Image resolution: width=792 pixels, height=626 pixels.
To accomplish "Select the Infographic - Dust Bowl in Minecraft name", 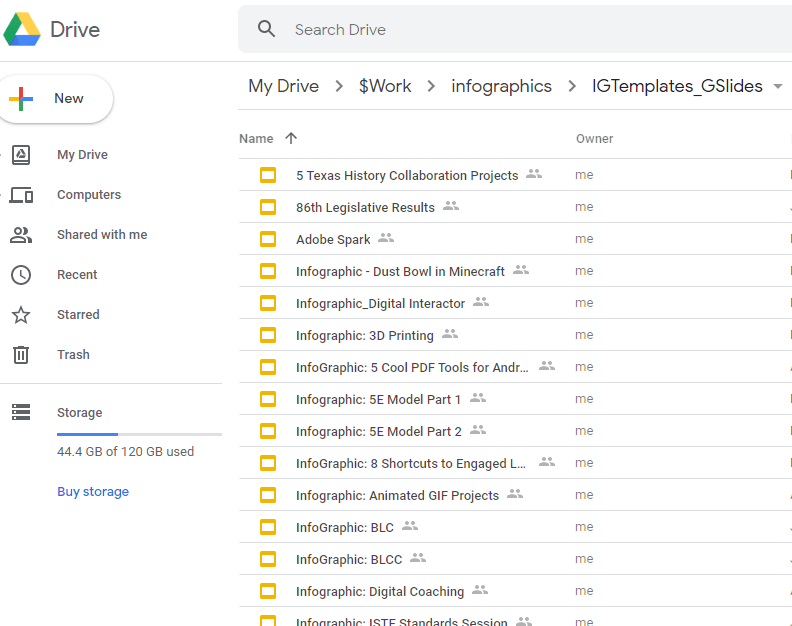I will [x=400, y=271].
